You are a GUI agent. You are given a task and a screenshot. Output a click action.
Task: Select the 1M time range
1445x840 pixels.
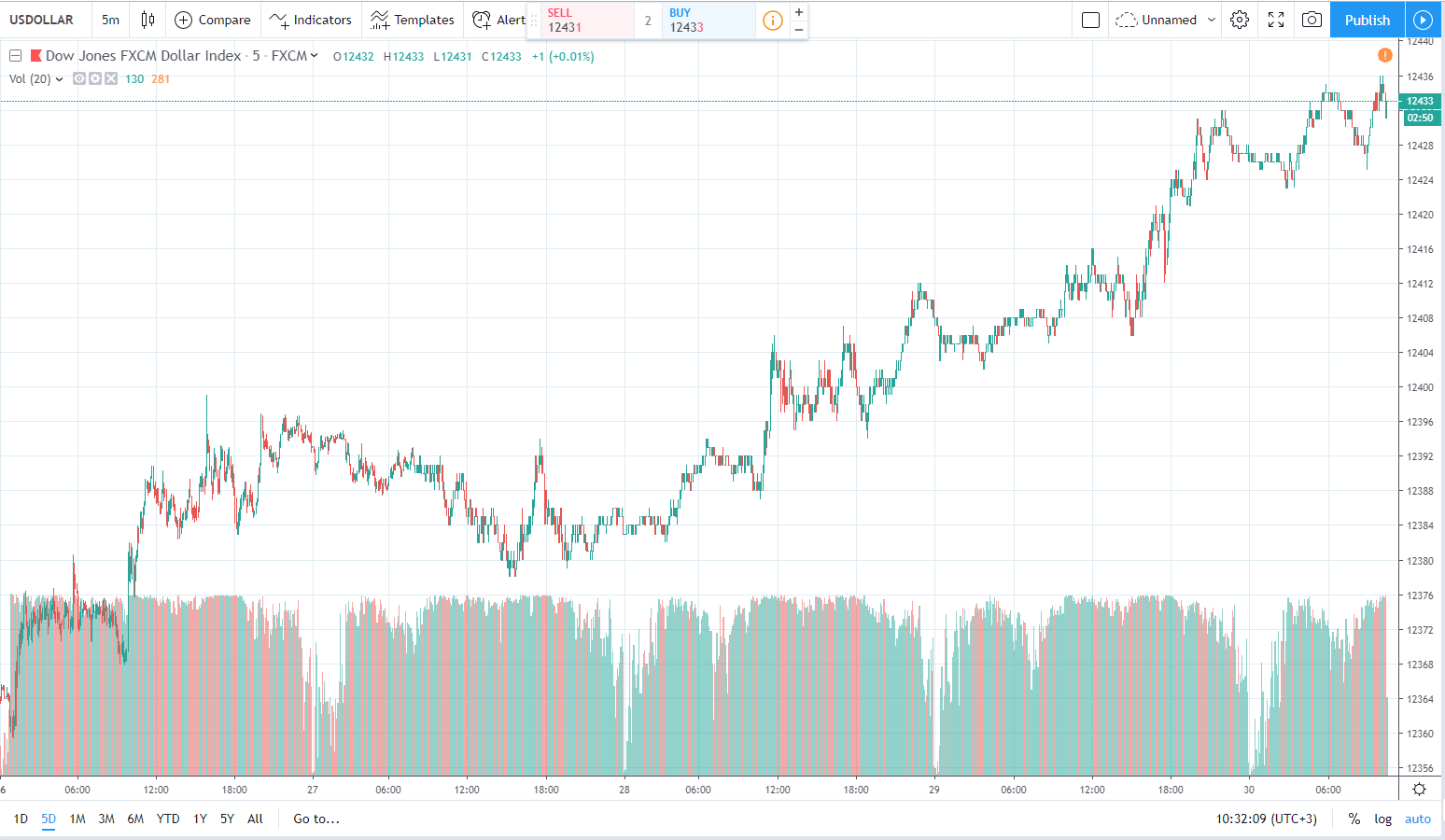point(77,819)
